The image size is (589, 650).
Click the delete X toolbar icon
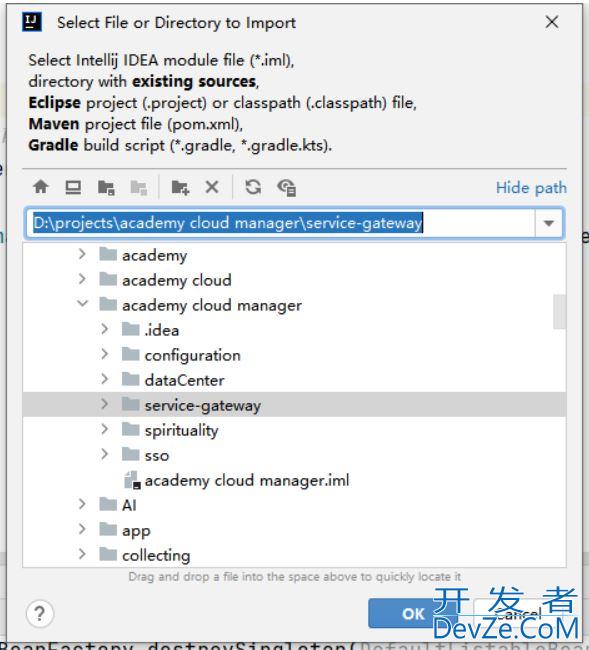[212, 187]
